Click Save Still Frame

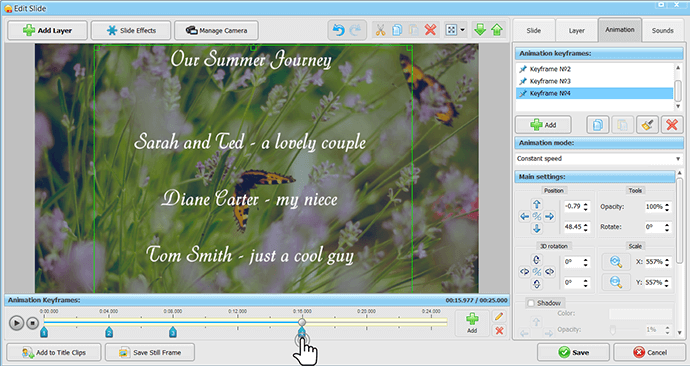[150, 352]
